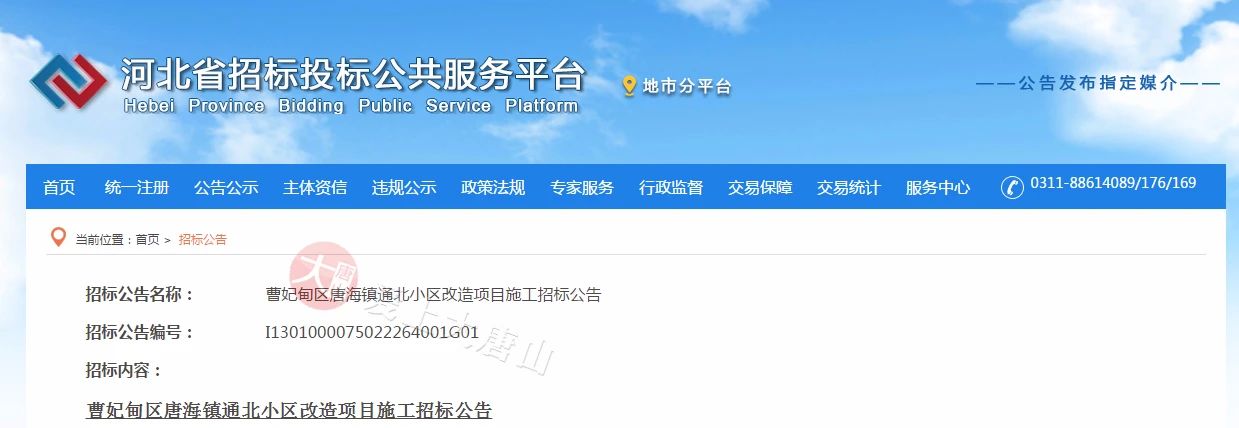Open the 违规公示 menu item
This screenshot has height=428, width=1239.
coord(404,187)
